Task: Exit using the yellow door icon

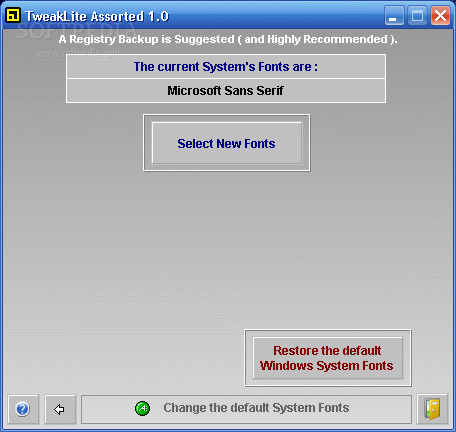Action: [x=432, y=409]
